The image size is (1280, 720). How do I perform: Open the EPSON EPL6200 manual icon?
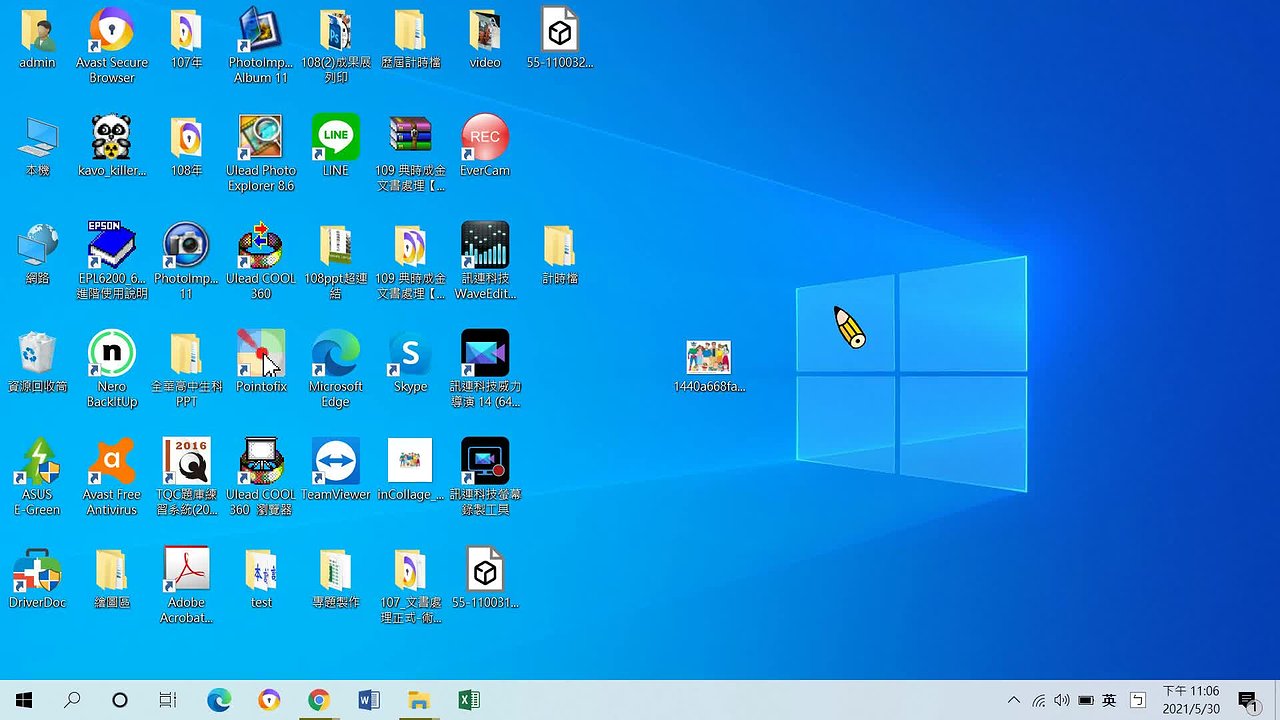pyautogui.click(x=112, y=245)
